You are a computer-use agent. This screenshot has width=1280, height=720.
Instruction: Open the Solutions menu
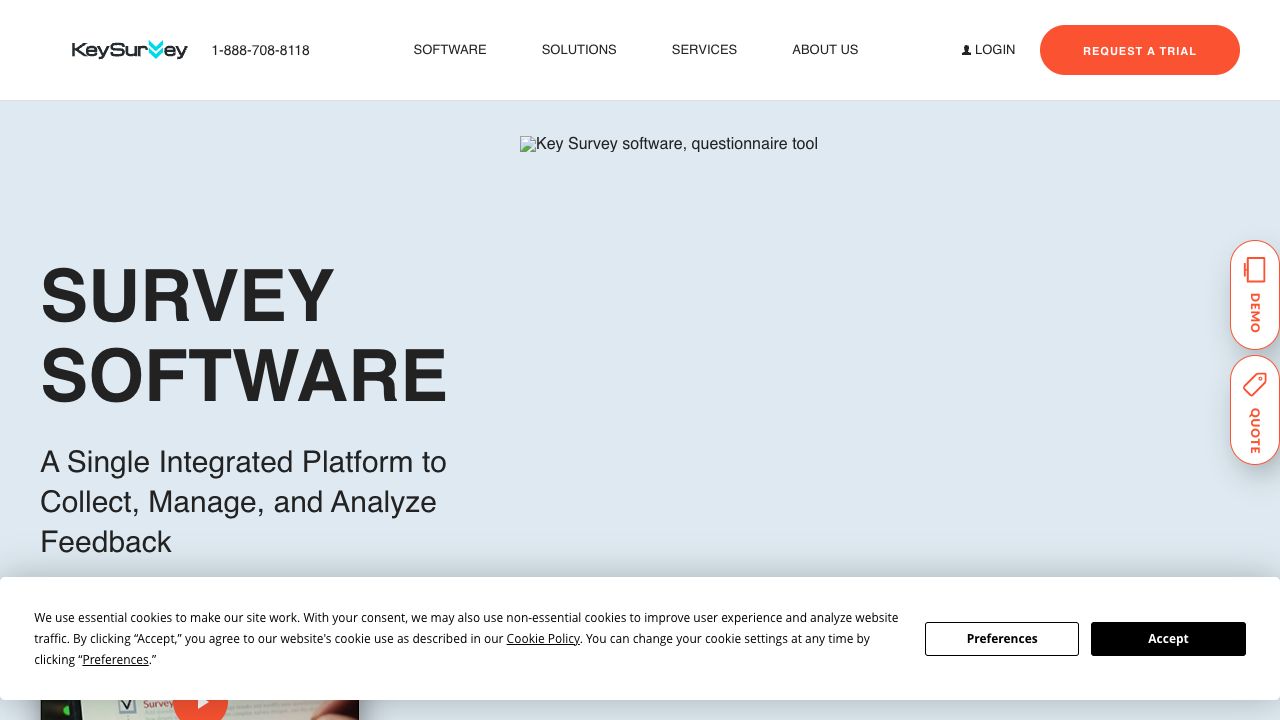coord(579,50)
